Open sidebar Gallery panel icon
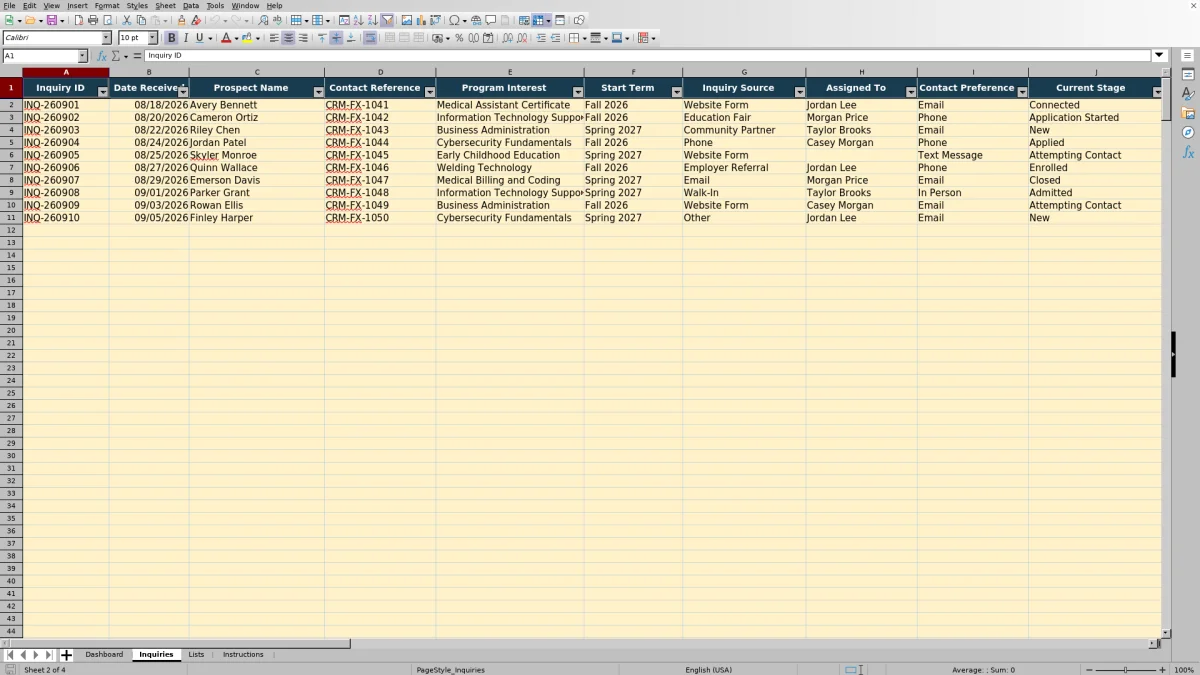 (x=1188, y=113)
